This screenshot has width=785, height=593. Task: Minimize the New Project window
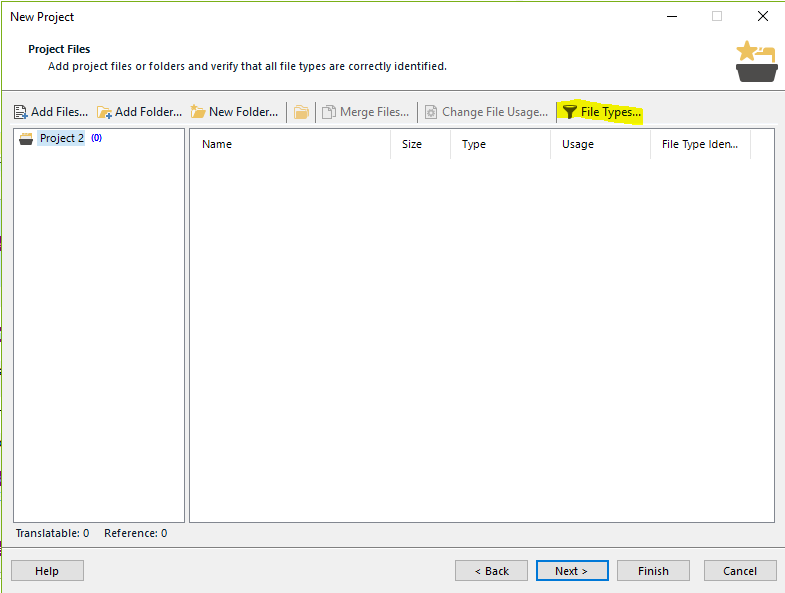tap(672, 17)
